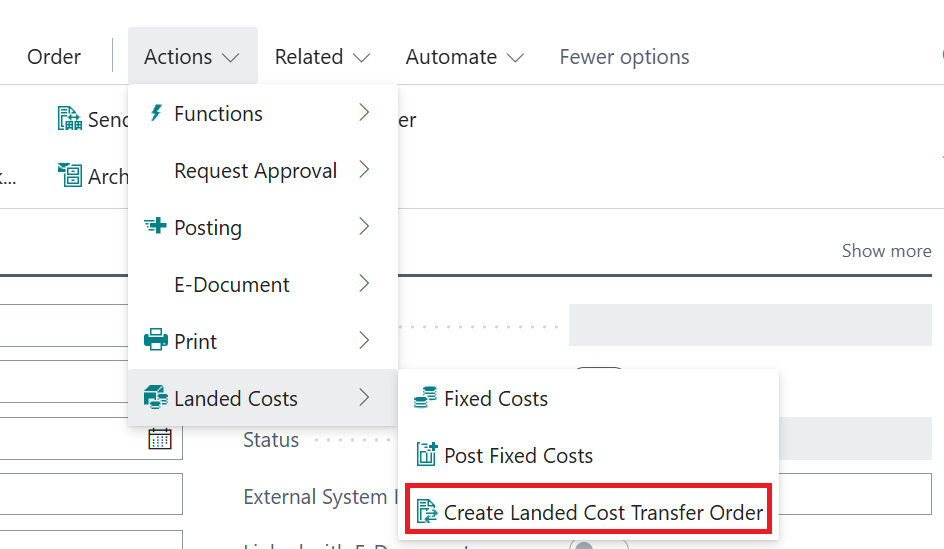Open the Order menu tab
This screenshot has height=549, width=944.
point(54,57)
